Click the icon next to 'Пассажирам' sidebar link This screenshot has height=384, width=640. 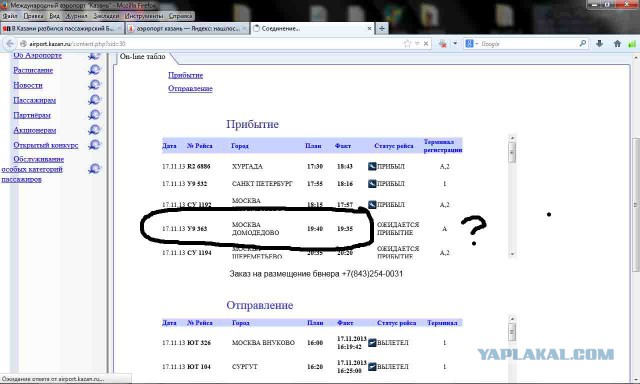coord(94,100)
